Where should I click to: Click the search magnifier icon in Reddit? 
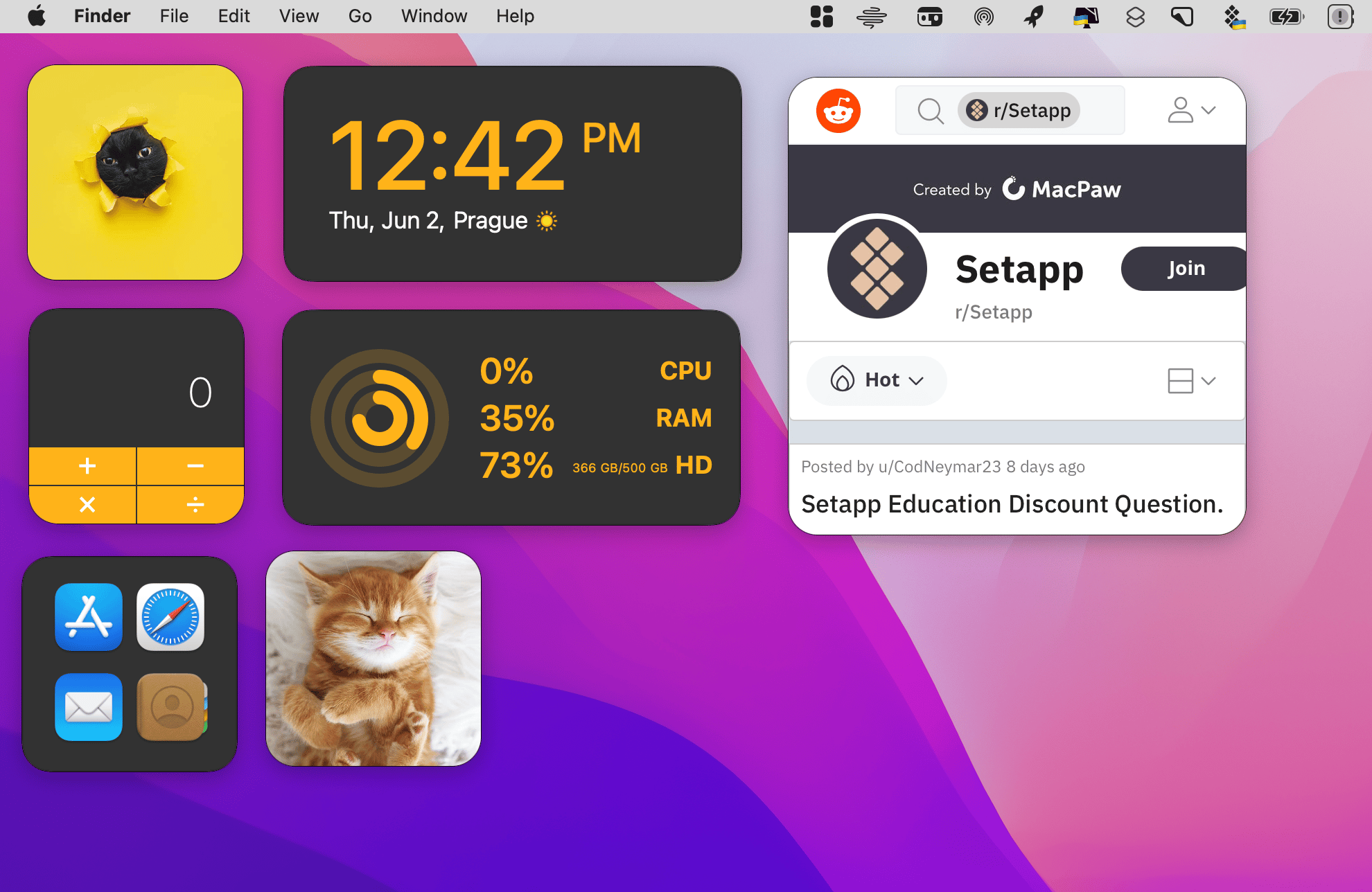(x=931, y=111)
